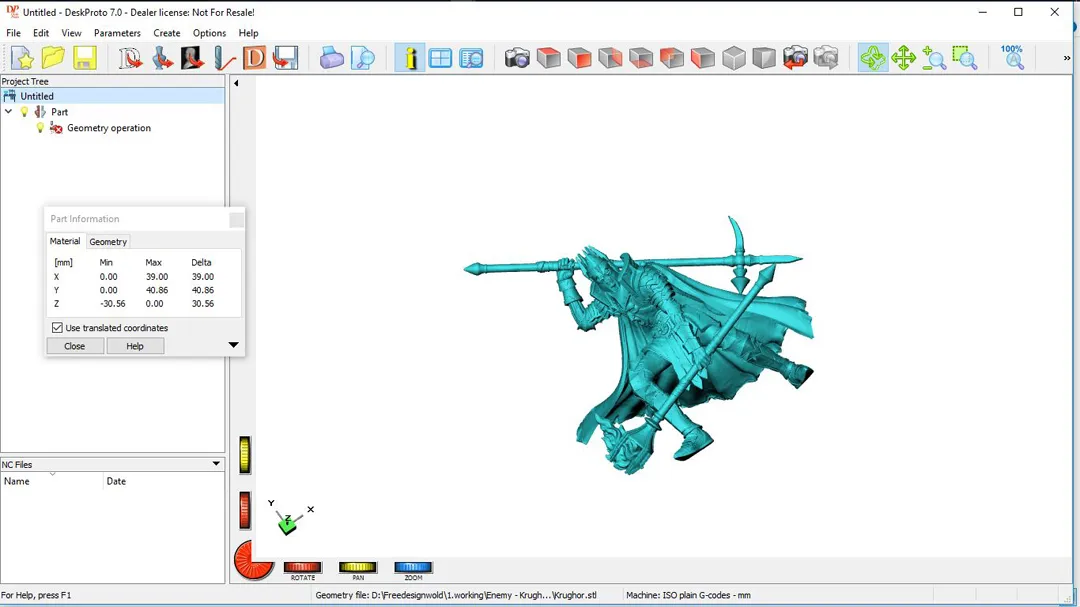Select the Geometry operation tree item
The image size is (1080, 607).
[x=109, y=128]
